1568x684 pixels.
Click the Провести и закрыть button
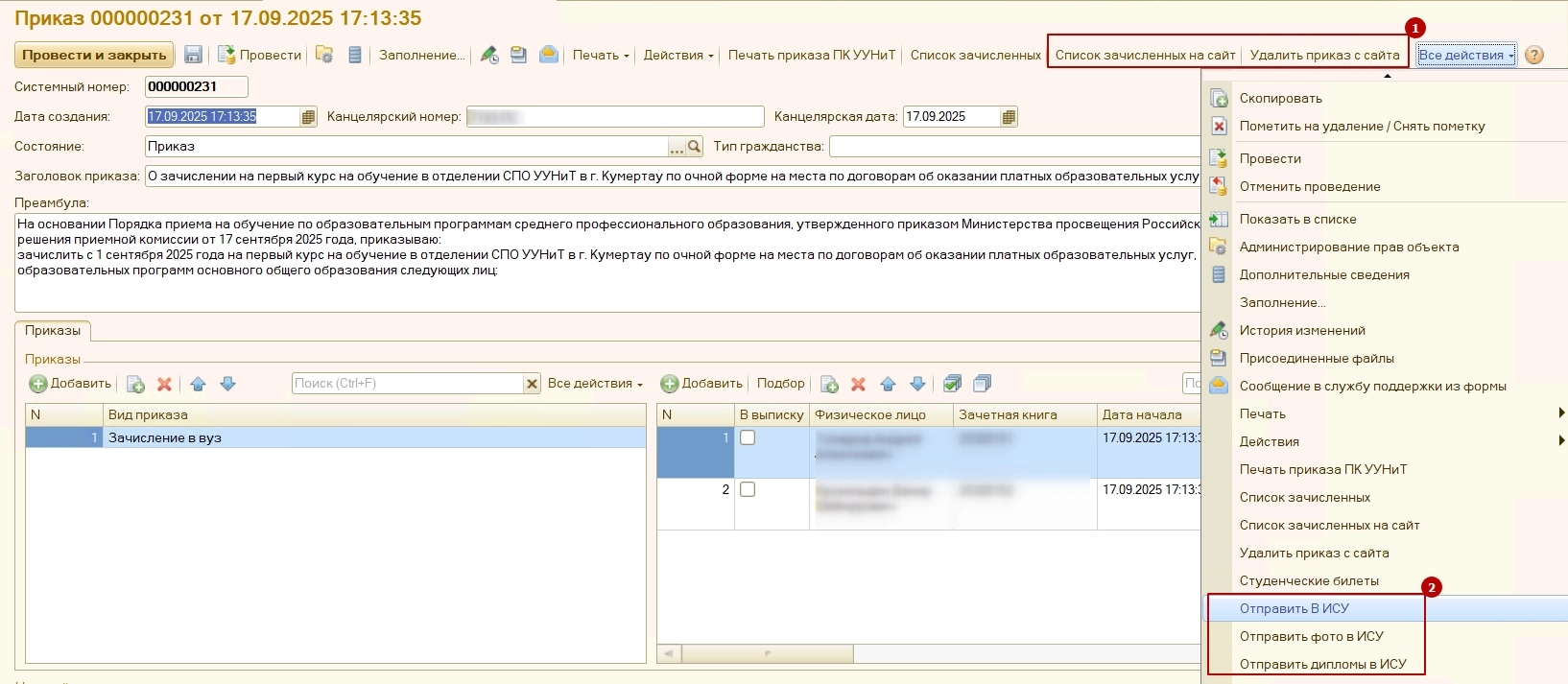pyautogui.click(x=94, y=55)
